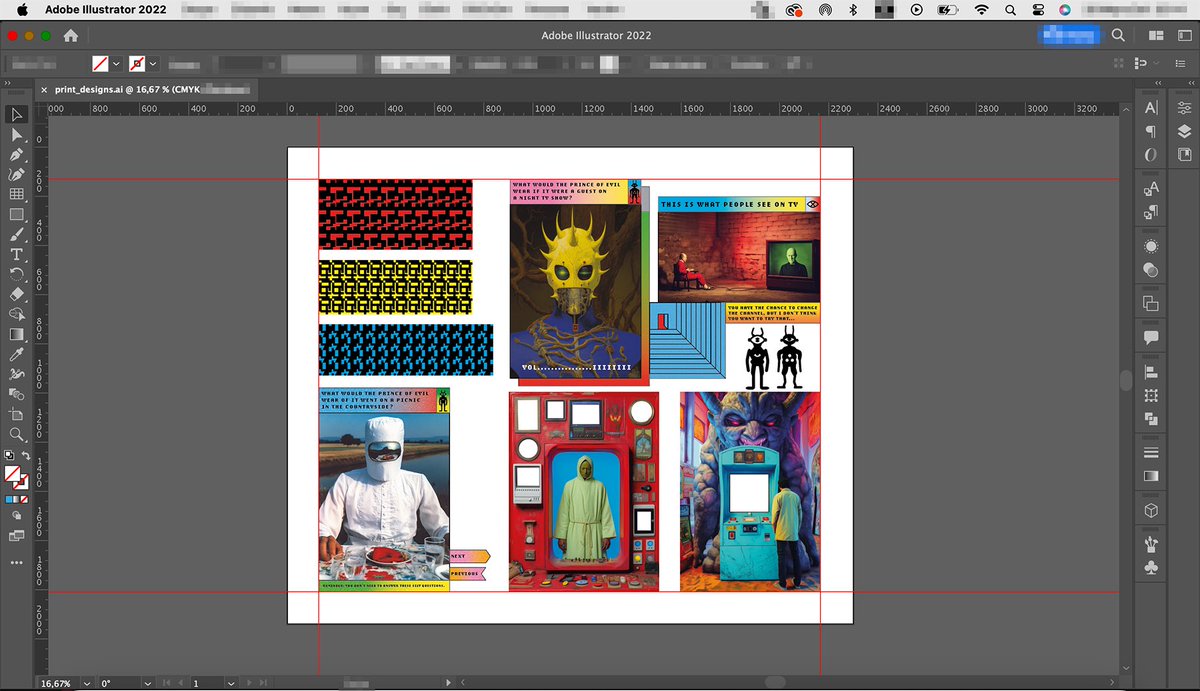Click the Search magnifier in title bar
This screenshot has width=1200, height=691.
click(1118, 35)
